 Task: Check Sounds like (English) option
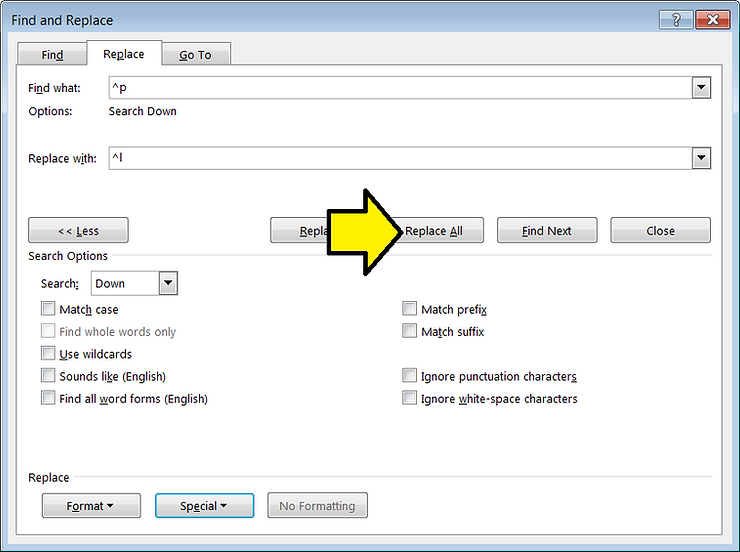pos(48,376)
